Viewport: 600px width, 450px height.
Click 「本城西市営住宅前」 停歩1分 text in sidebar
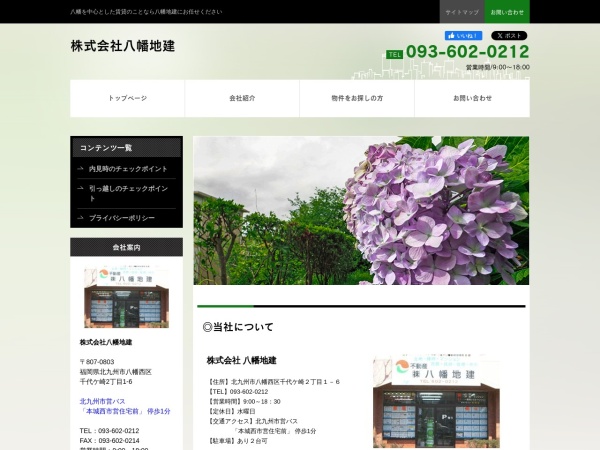(x=125, y=411)
